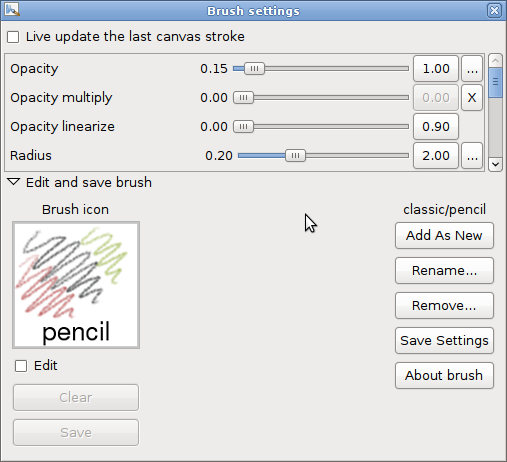The image size is (507, 462).
Task: Reset Opacity linearize to 0.90
Action: click(436, 127)
